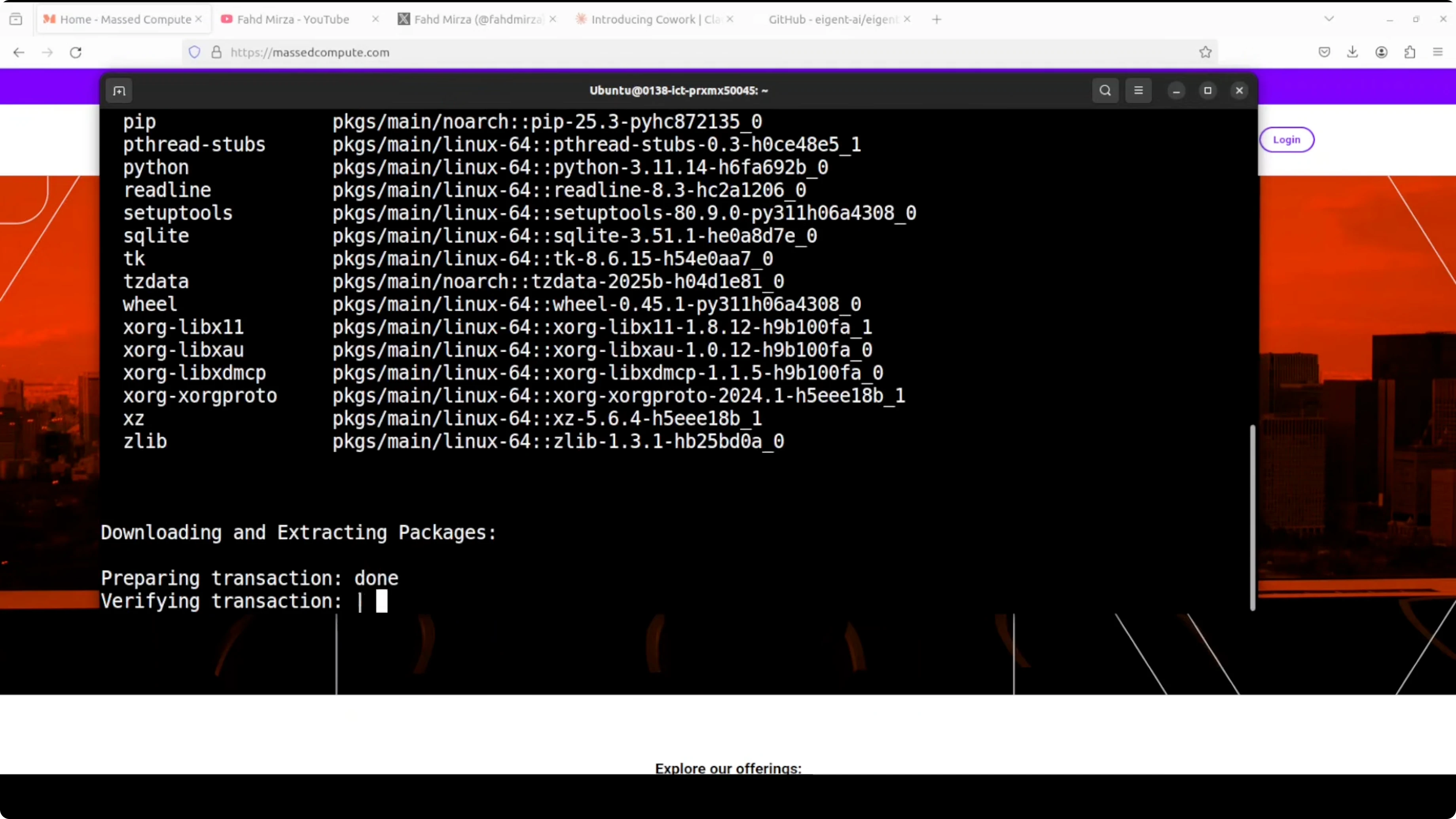The width and height of the screenshot is (1456, 819).
Task: Open Firefox application menu
Action: (x=1438, y=53)
